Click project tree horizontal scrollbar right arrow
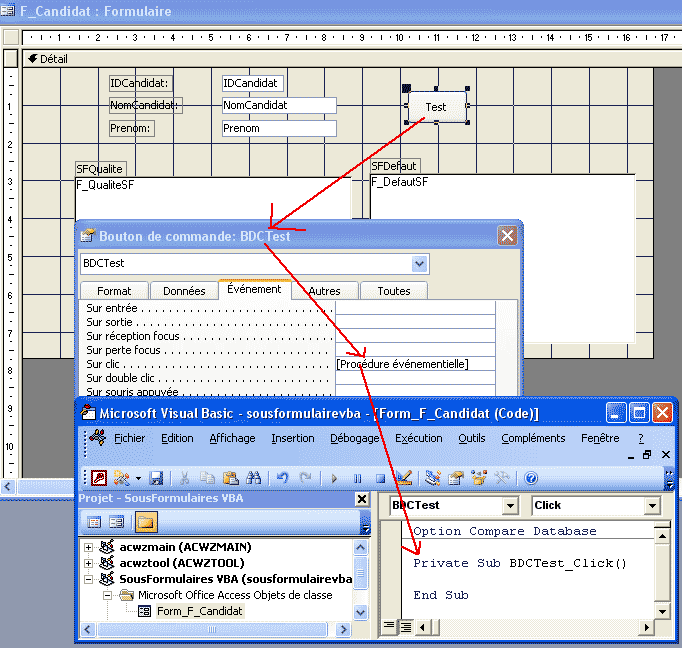The width and height of the screenshot is (682, 648). pos(343,629)
